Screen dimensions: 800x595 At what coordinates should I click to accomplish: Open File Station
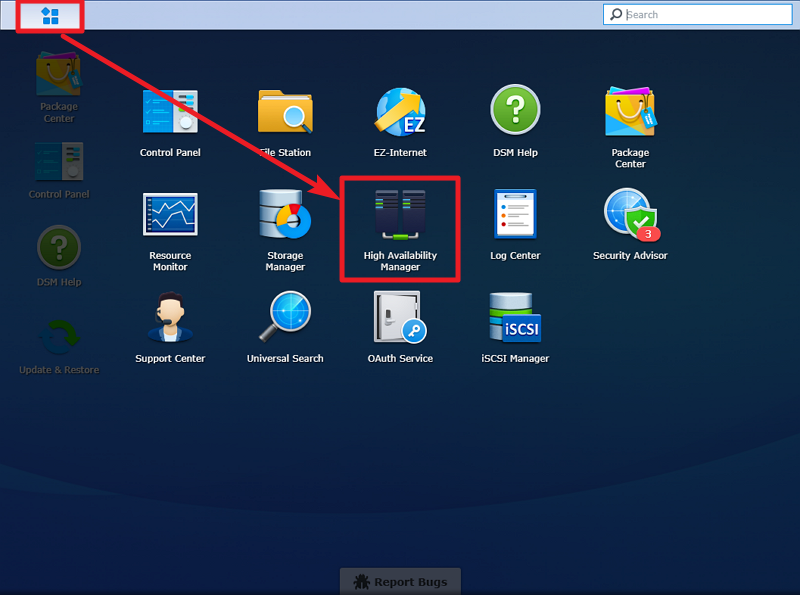(285, 120)
